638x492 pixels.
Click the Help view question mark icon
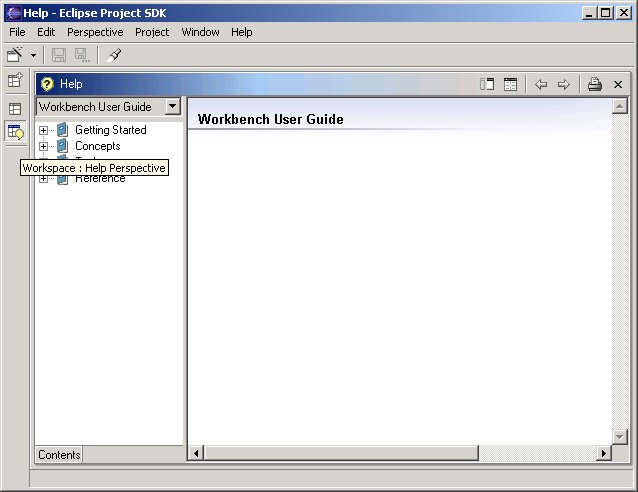(x=47, y=85)
